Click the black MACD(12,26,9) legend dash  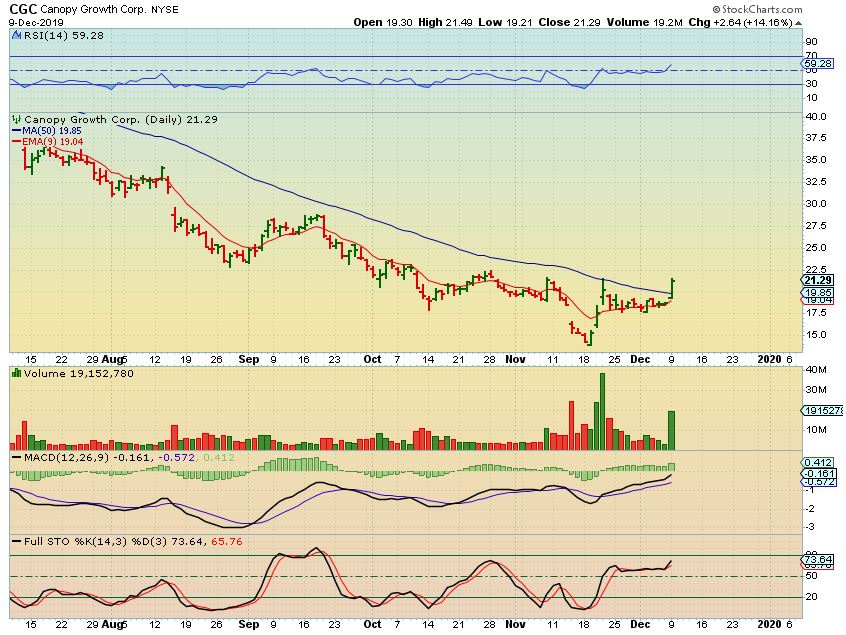[x=16, y=458]
